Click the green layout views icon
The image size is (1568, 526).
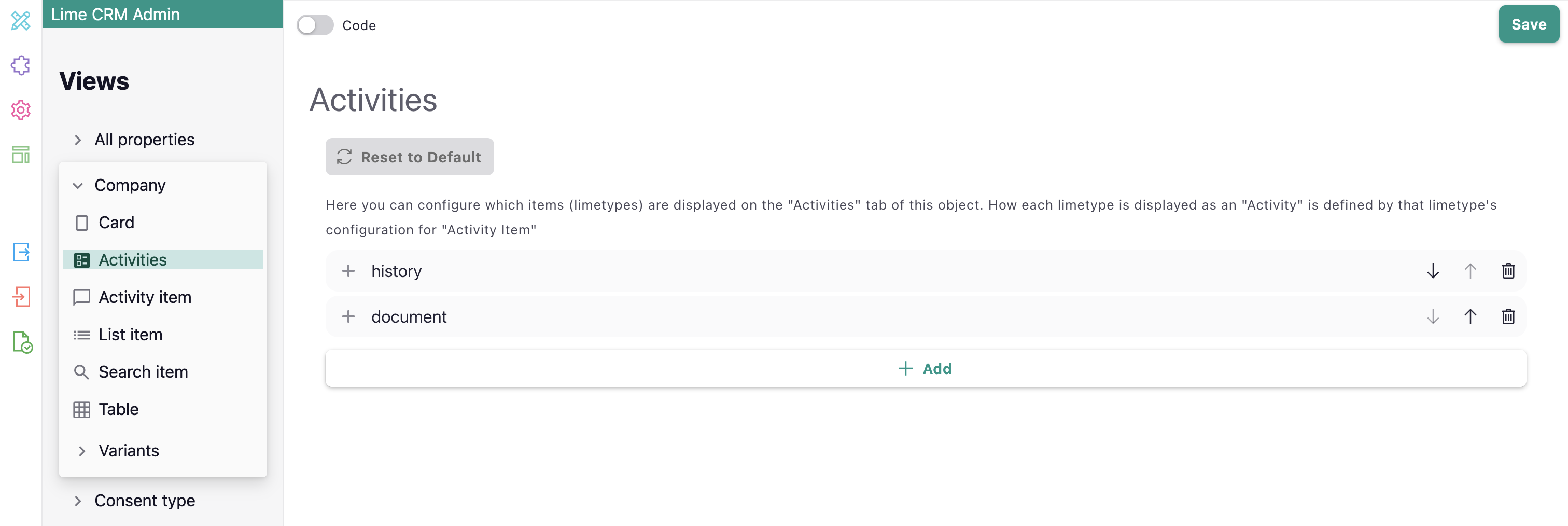pos(21,155)
